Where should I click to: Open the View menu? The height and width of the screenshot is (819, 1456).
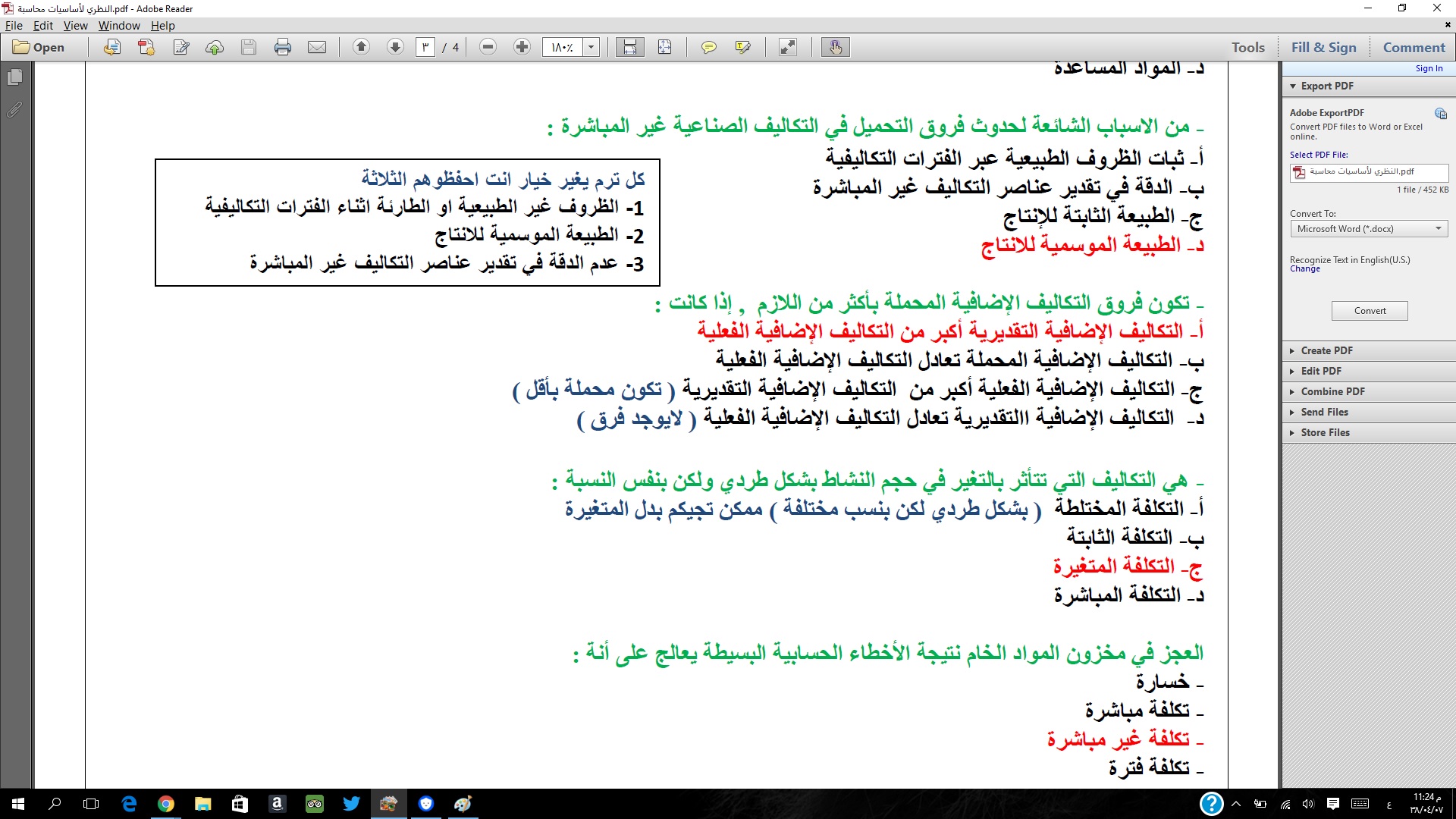tap(75, 25)
